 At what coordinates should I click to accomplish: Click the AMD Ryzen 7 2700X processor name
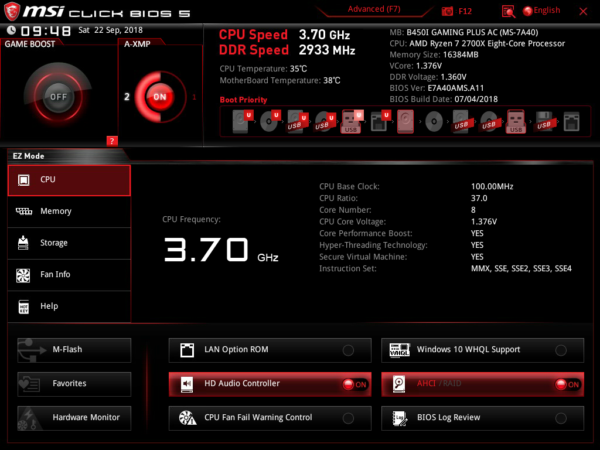coord(487,43)
